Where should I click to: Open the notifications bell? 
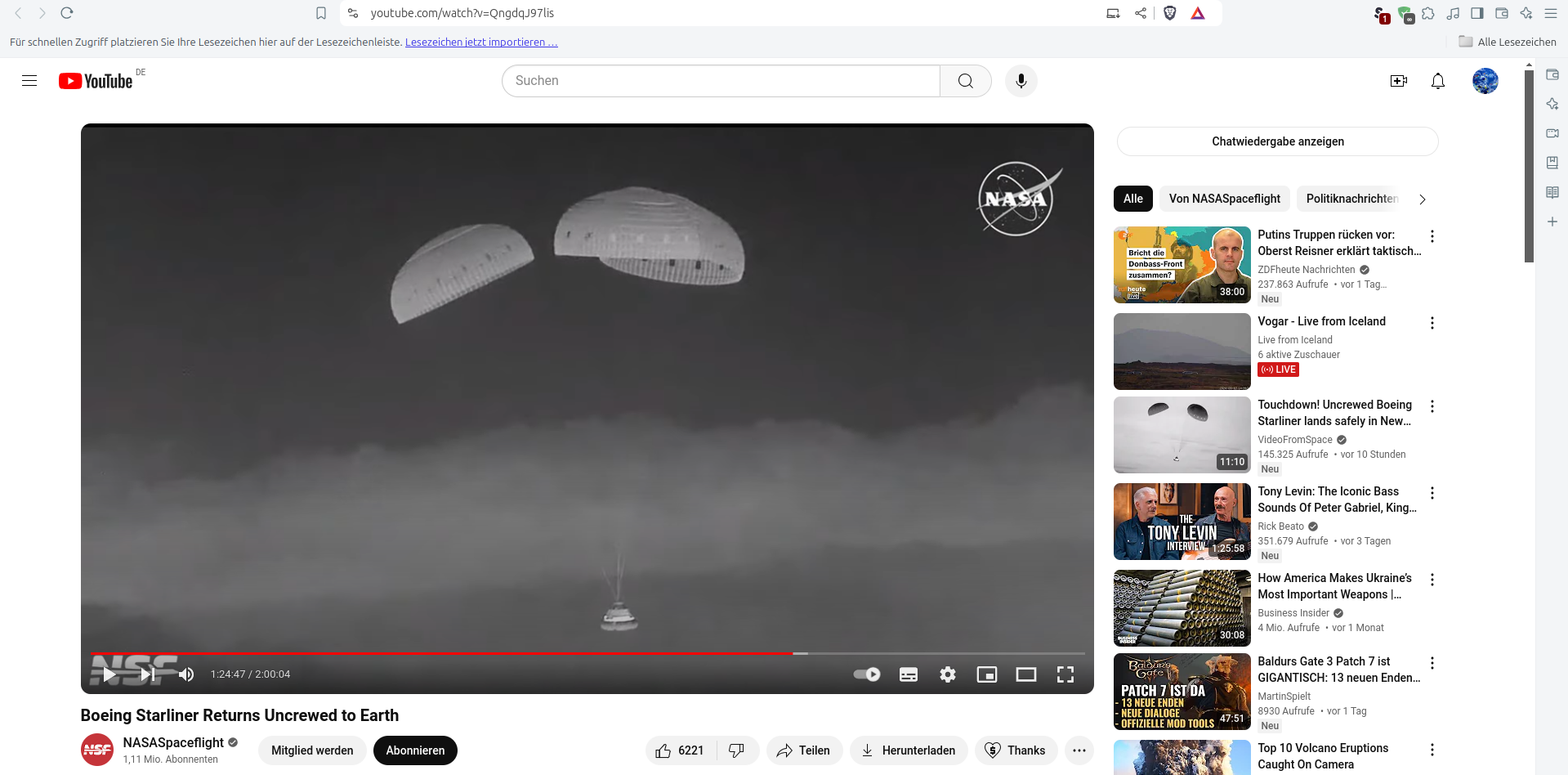coord(1438,81)
